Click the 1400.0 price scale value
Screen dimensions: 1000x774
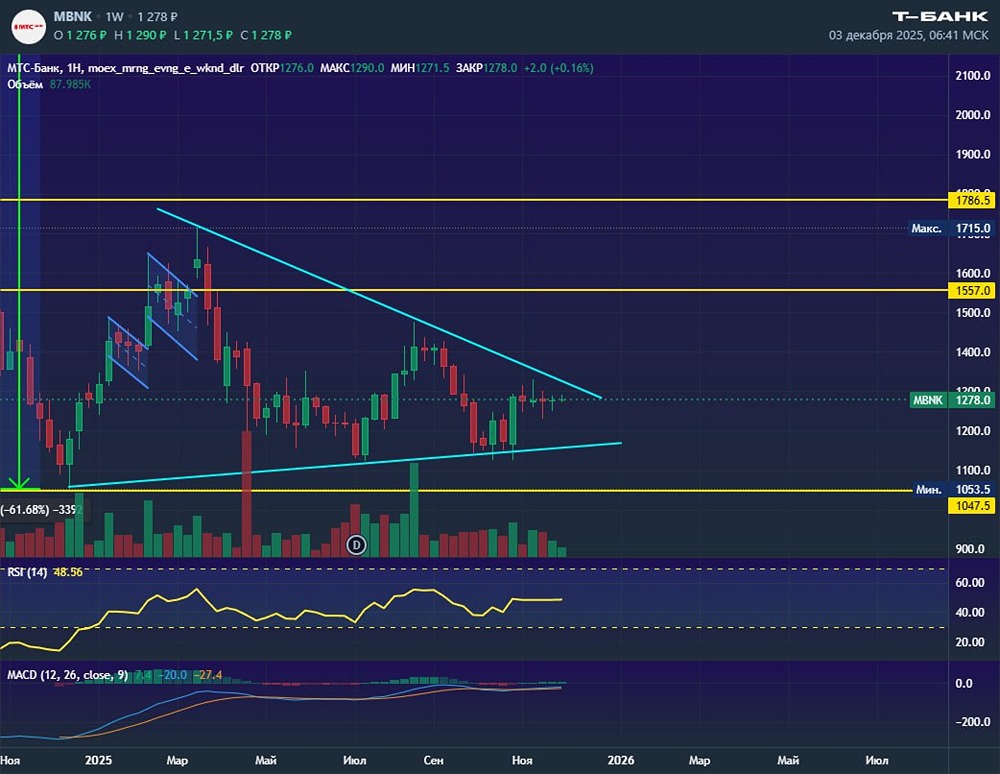pos(973,352)
